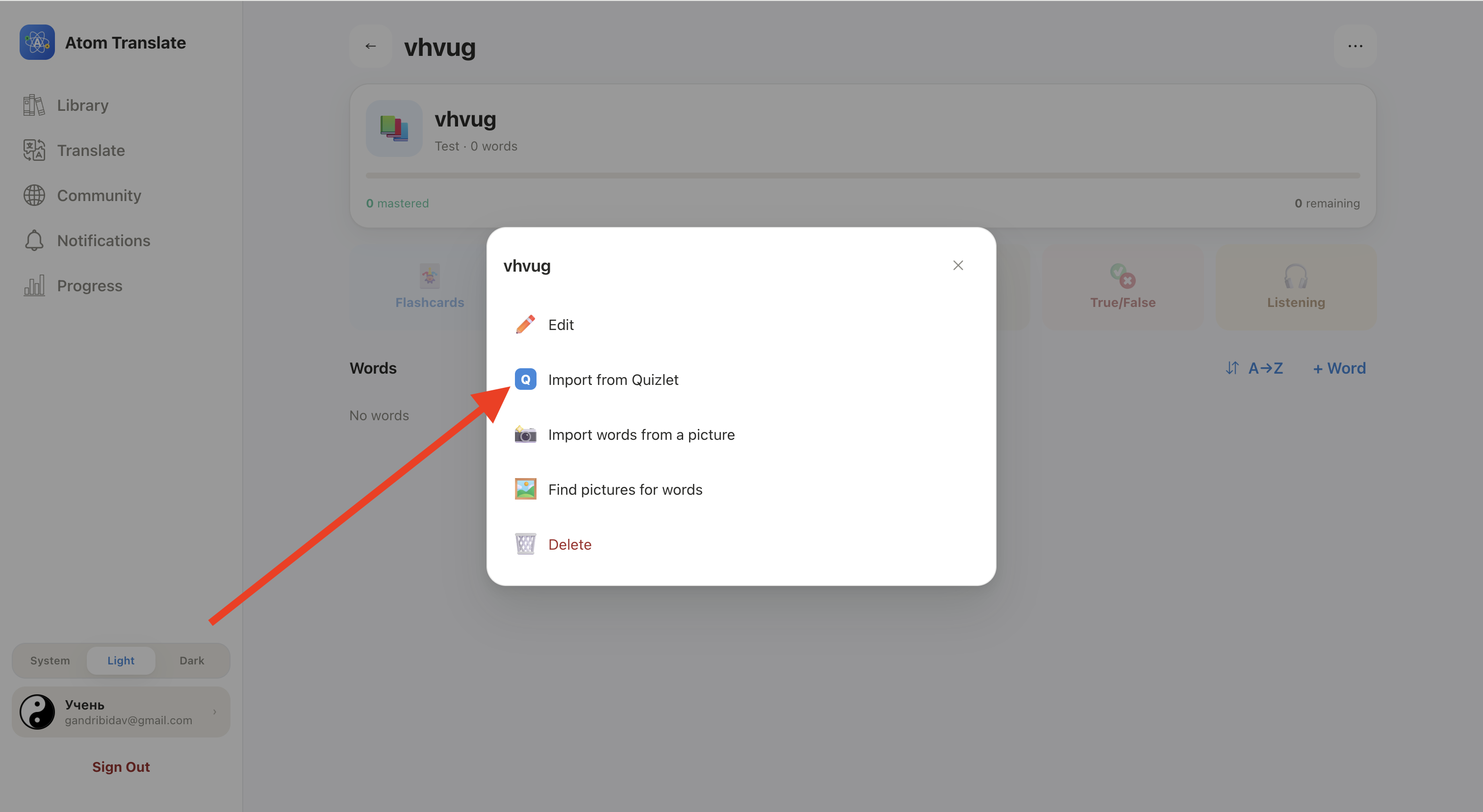The height and width of the screenshot is (812, 1483).
Task: Open the Library section icon
Action: (x=34, y=105)
